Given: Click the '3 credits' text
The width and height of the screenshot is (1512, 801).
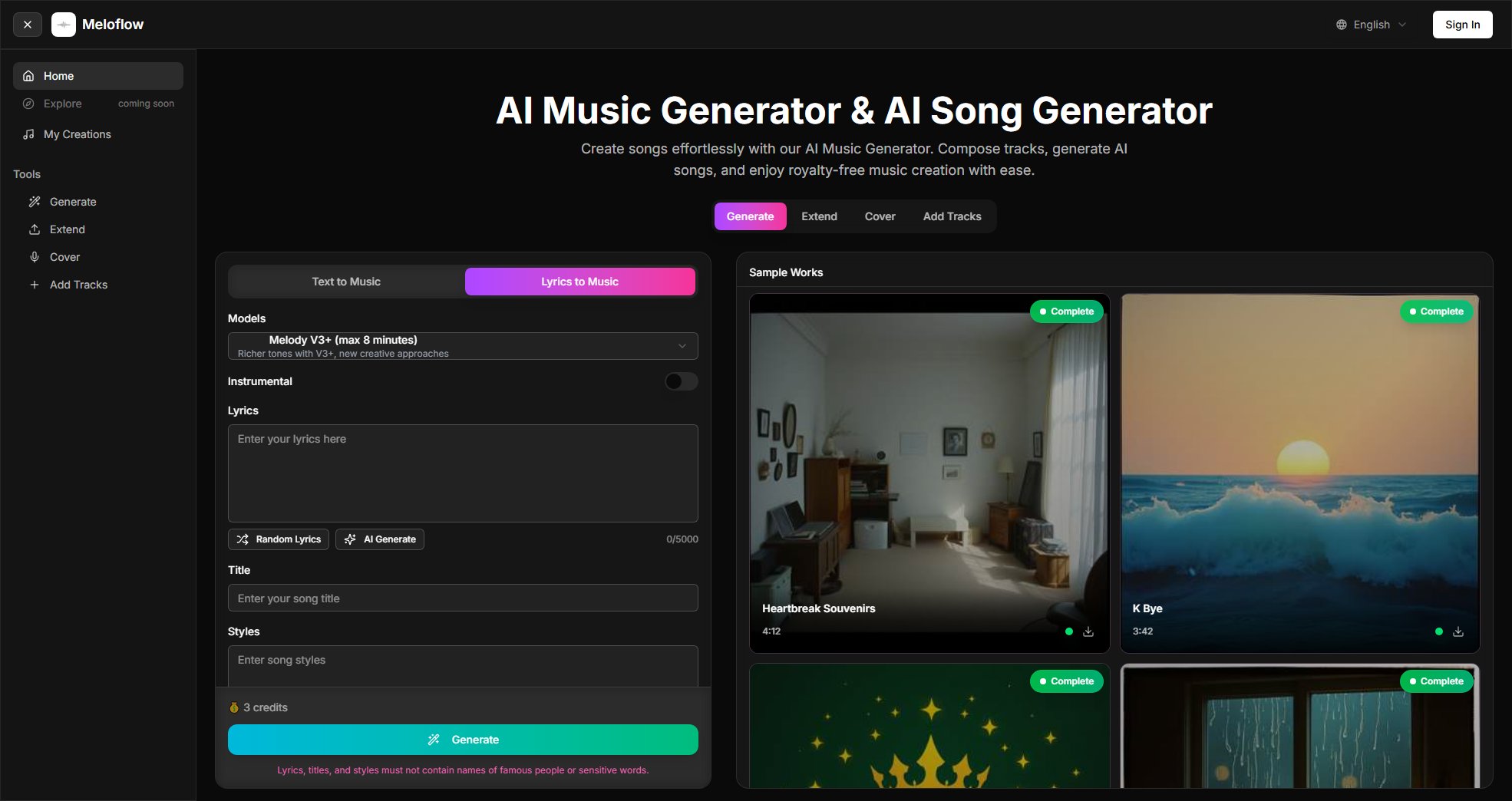Looking at the screenshot, I should tap(266, 707).
